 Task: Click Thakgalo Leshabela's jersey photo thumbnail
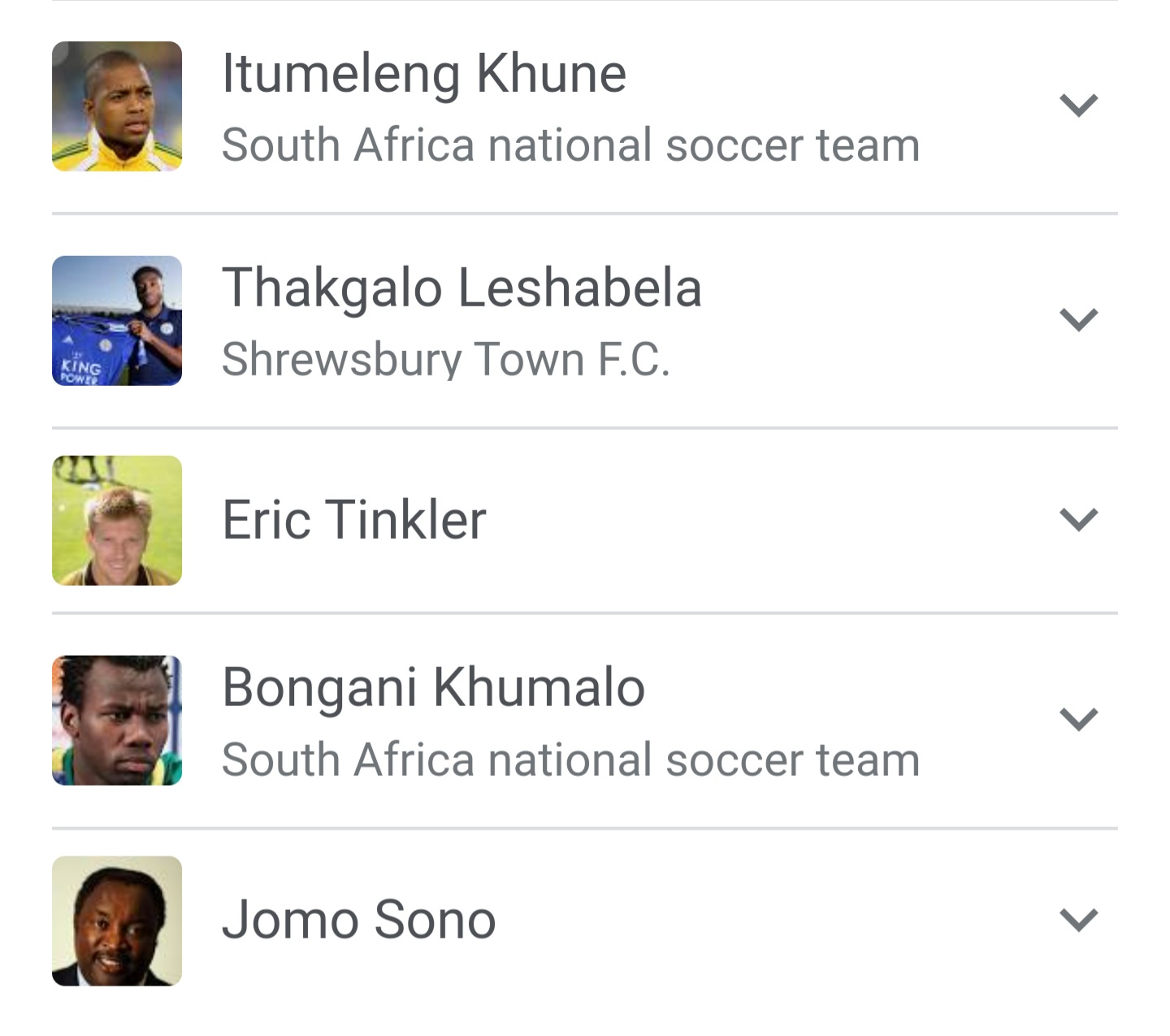pos(117,320)
